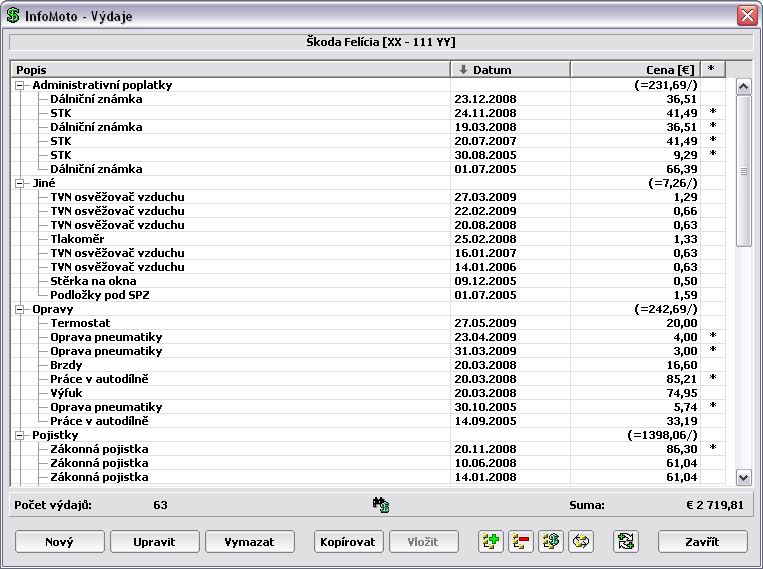Screen dimensions: 763x569
Task: Select TVN osvěžovač vzduchu row dated 16.01.2007
Action: click(x=368, y=254)
